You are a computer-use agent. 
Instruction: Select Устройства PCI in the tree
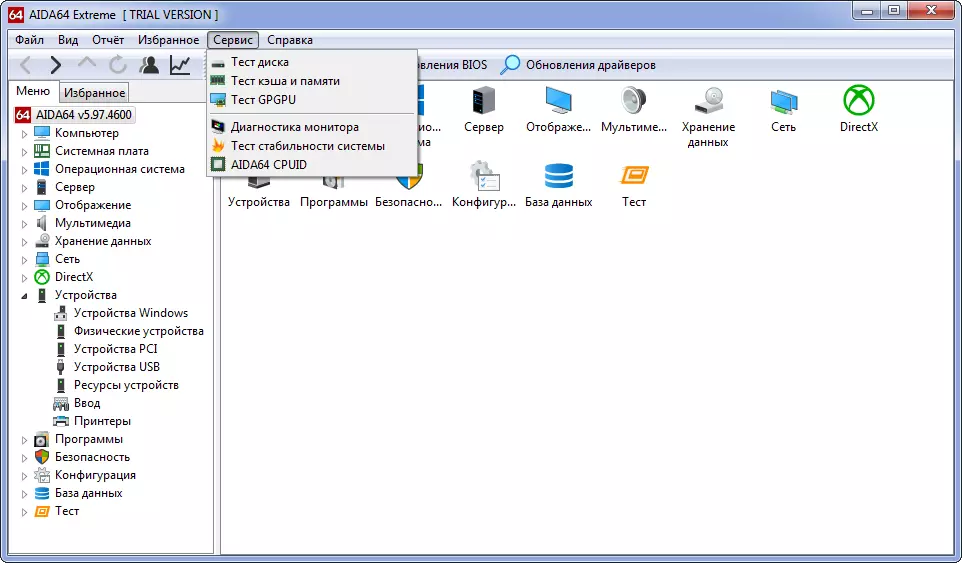[115, 349]
